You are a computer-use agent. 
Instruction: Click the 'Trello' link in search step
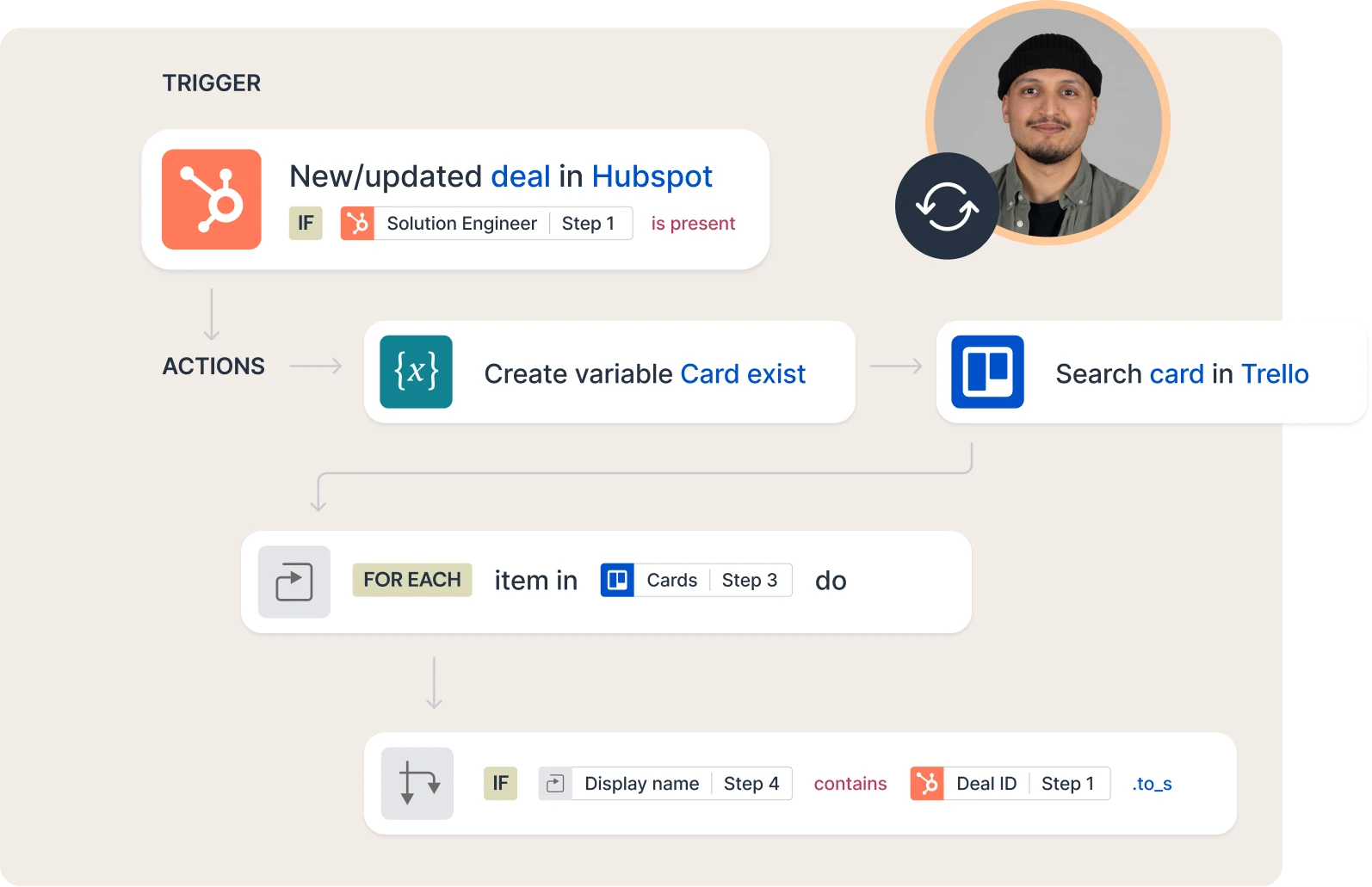tap(1275, 373)
